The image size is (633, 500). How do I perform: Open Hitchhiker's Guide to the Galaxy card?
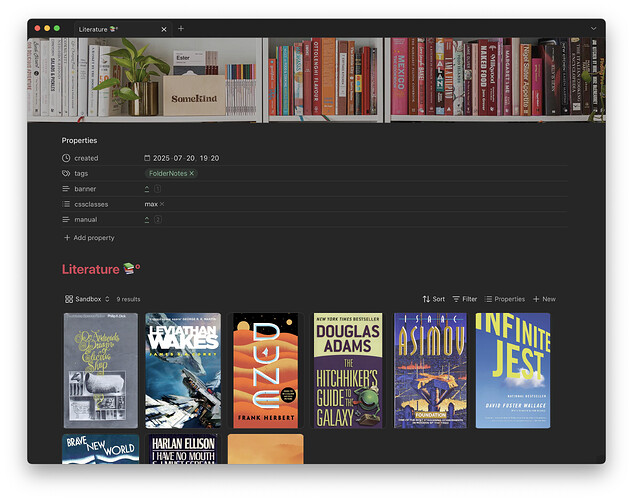tap(348, 370)
